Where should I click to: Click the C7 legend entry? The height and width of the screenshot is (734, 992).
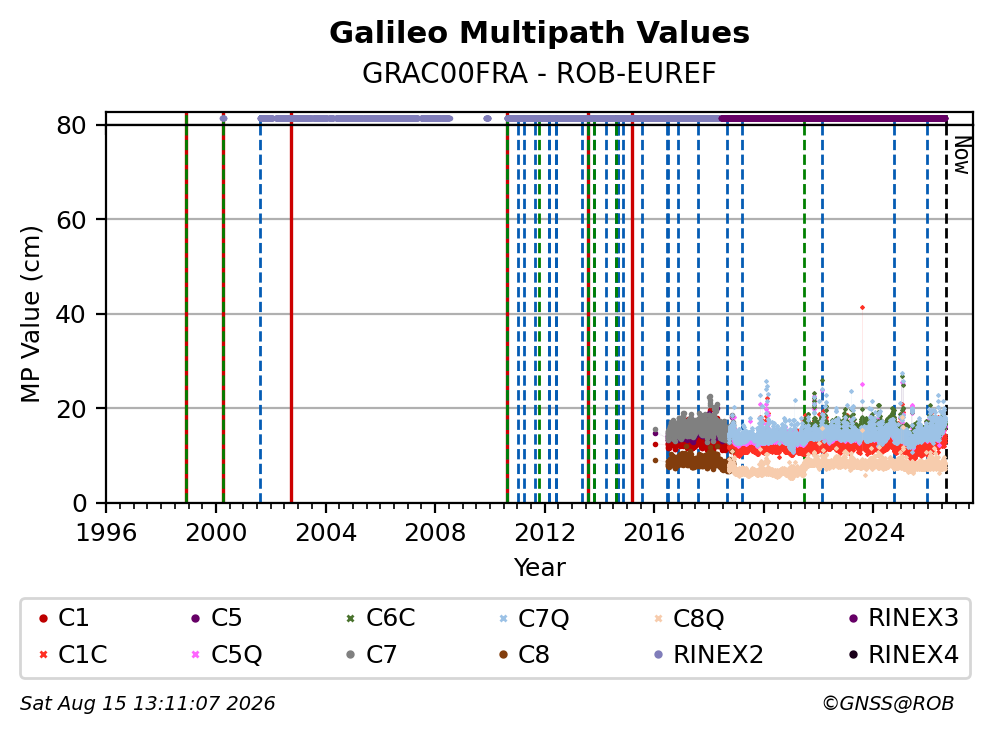click(x=371, y=654)
